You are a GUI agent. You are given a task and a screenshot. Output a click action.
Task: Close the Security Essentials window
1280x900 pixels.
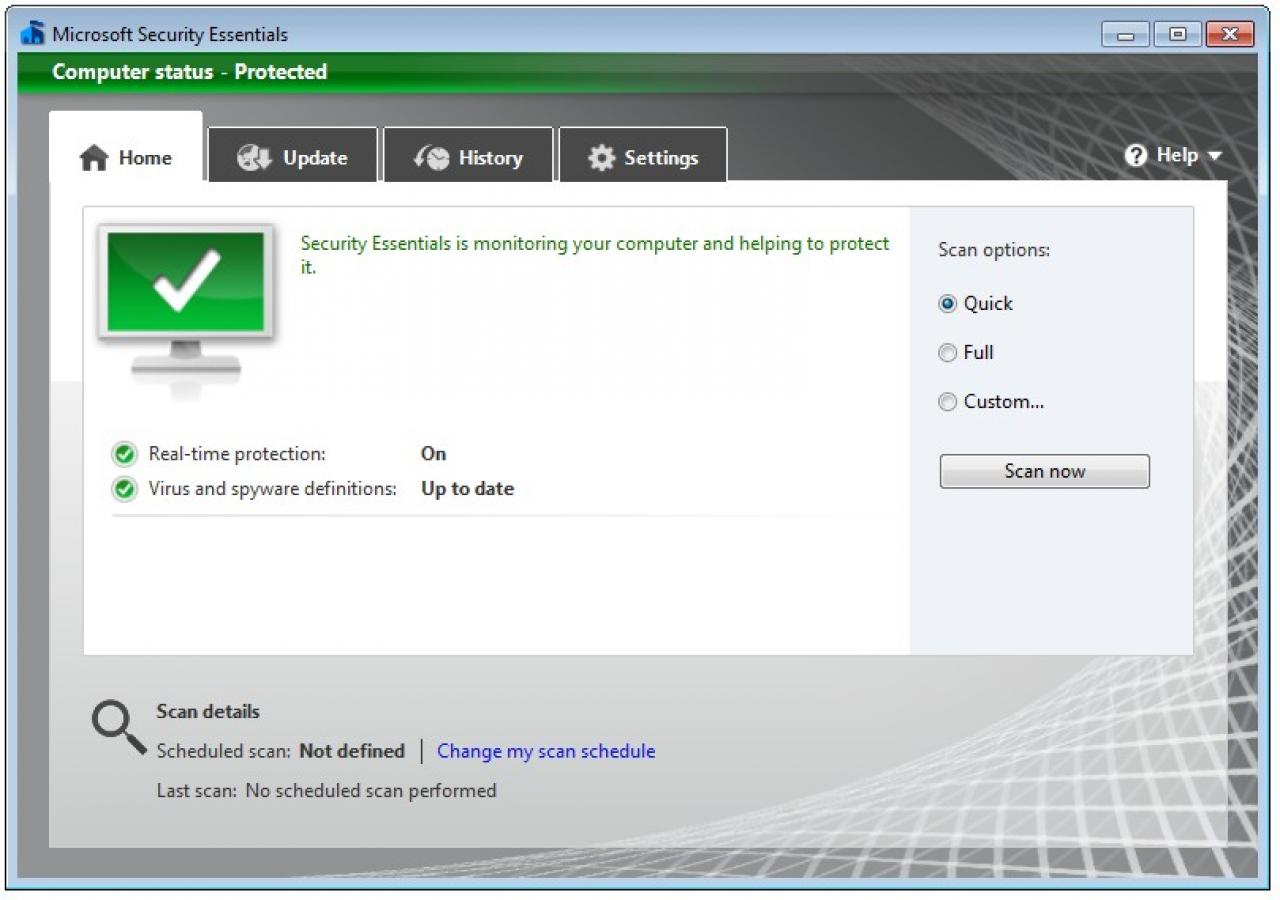pos(1230,35)
